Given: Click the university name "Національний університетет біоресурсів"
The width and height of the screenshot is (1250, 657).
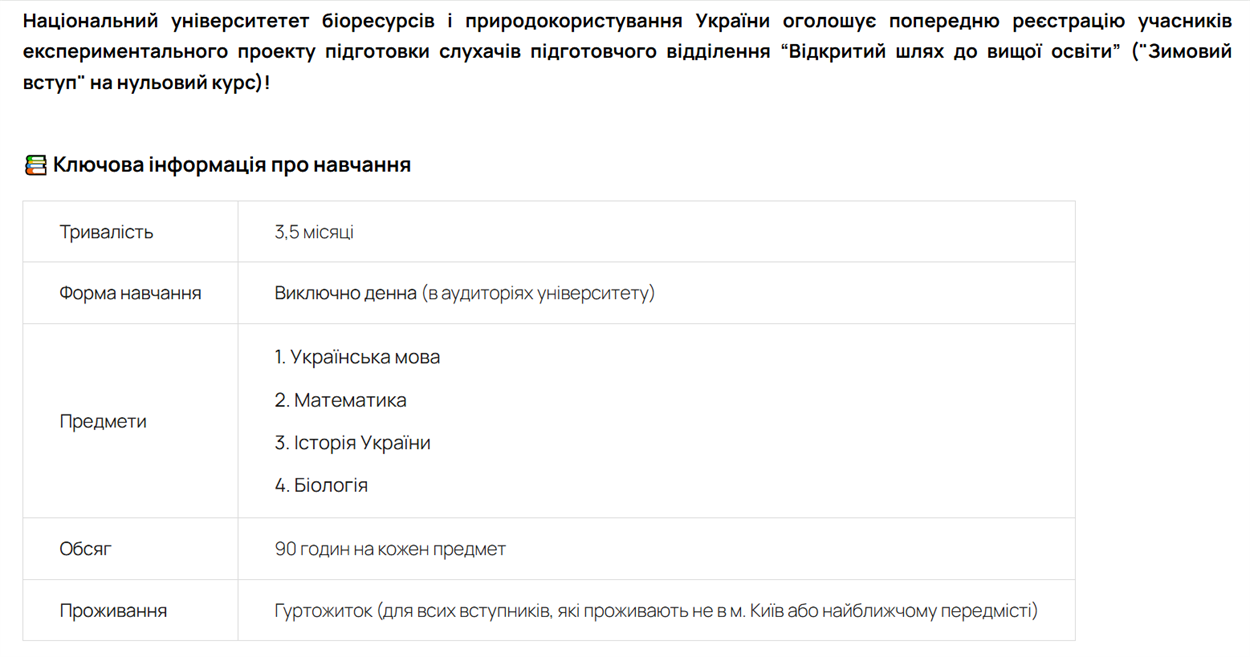Looking at the screenshot, I should (x=228, y=21).
